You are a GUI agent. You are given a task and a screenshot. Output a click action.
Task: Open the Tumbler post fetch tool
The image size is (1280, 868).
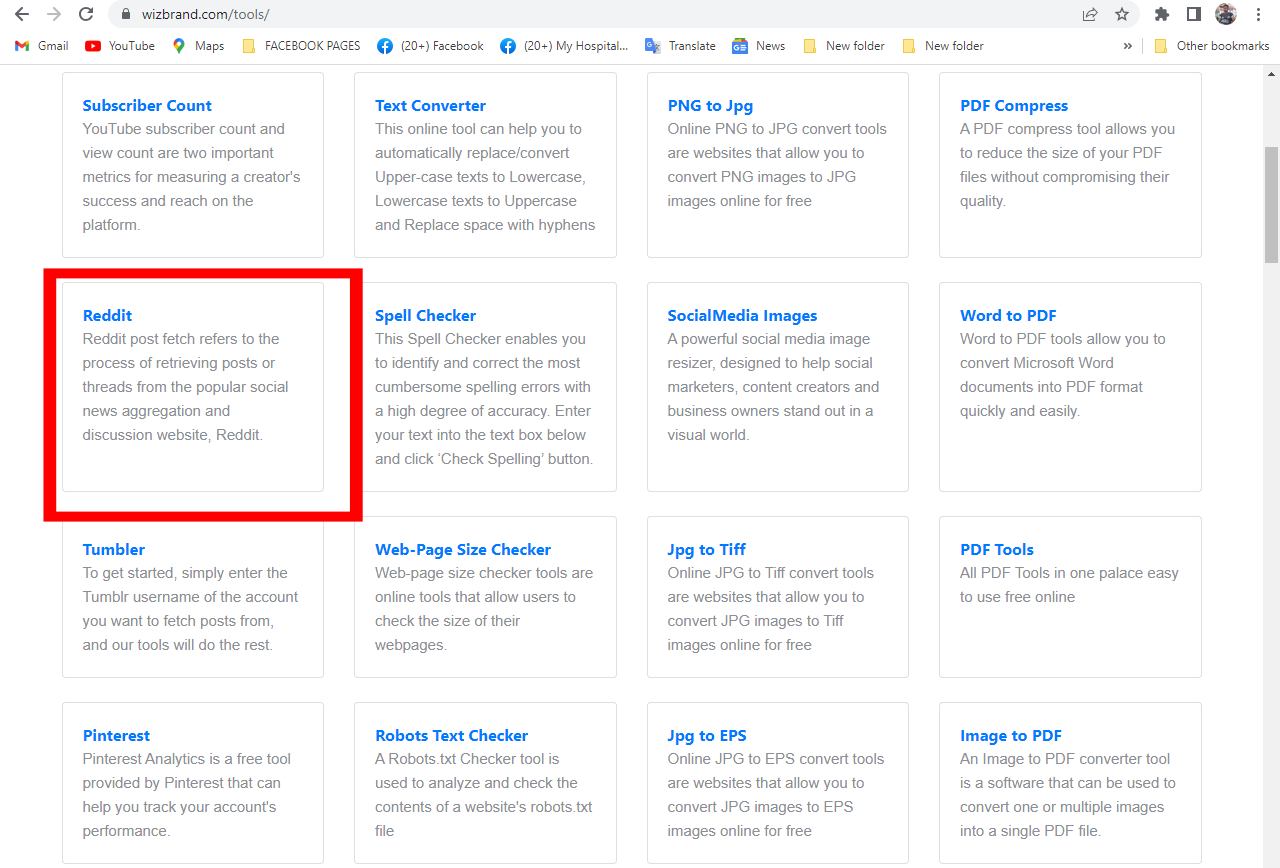point(113,549)
